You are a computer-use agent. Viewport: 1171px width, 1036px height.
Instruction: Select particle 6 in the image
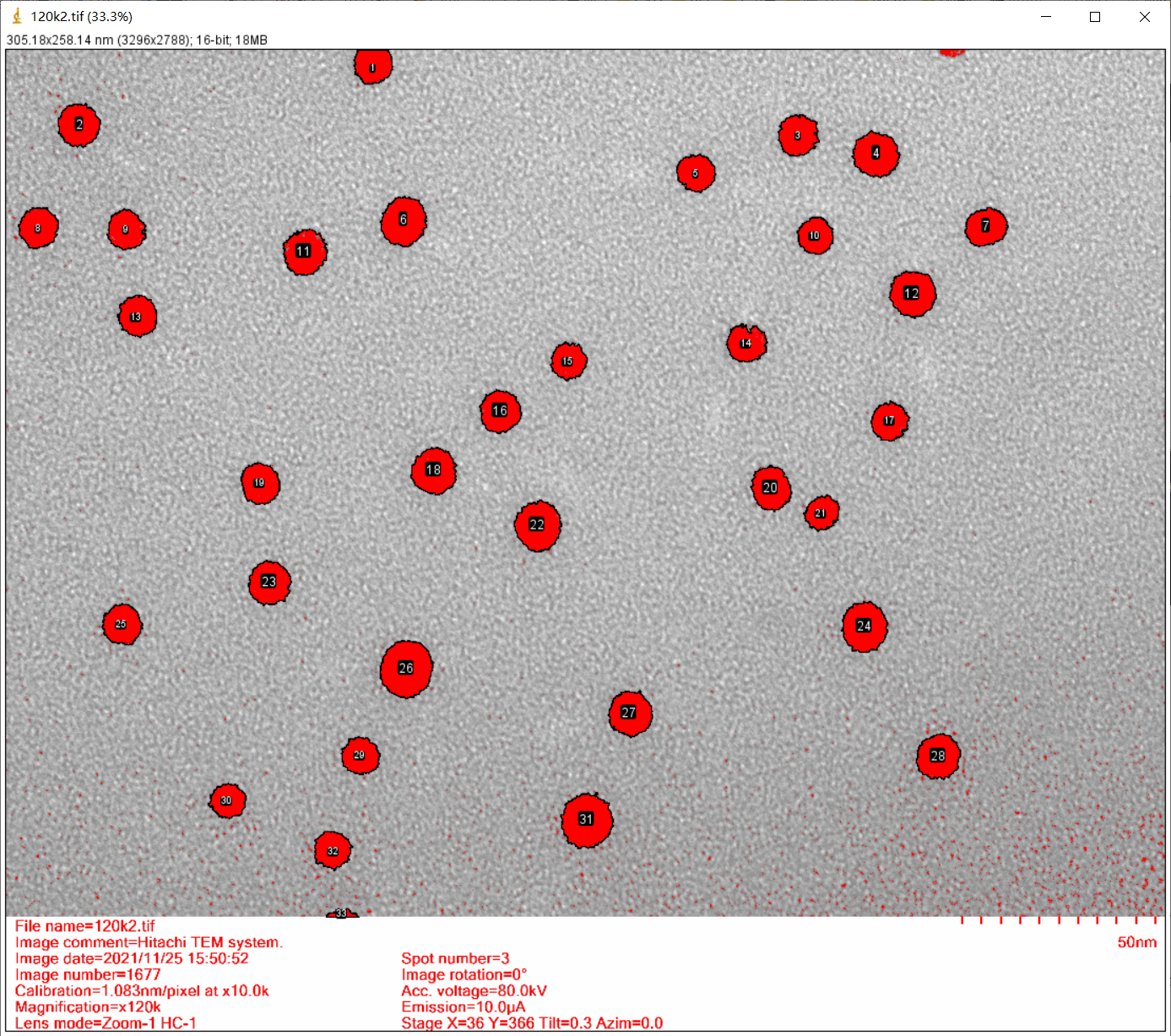[404, 221]
